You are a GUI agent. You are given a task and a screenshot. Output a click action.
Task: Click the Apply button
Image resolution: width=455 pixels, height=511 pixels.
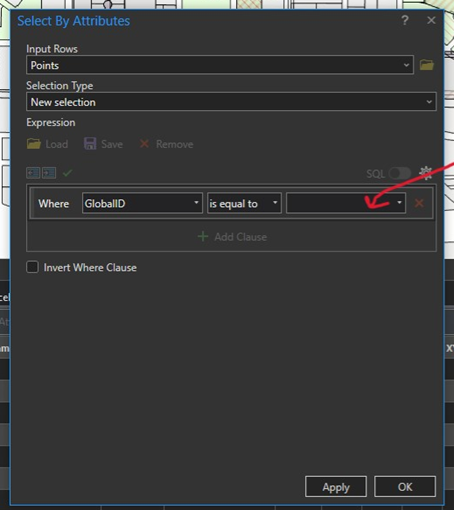pos(336,487)
